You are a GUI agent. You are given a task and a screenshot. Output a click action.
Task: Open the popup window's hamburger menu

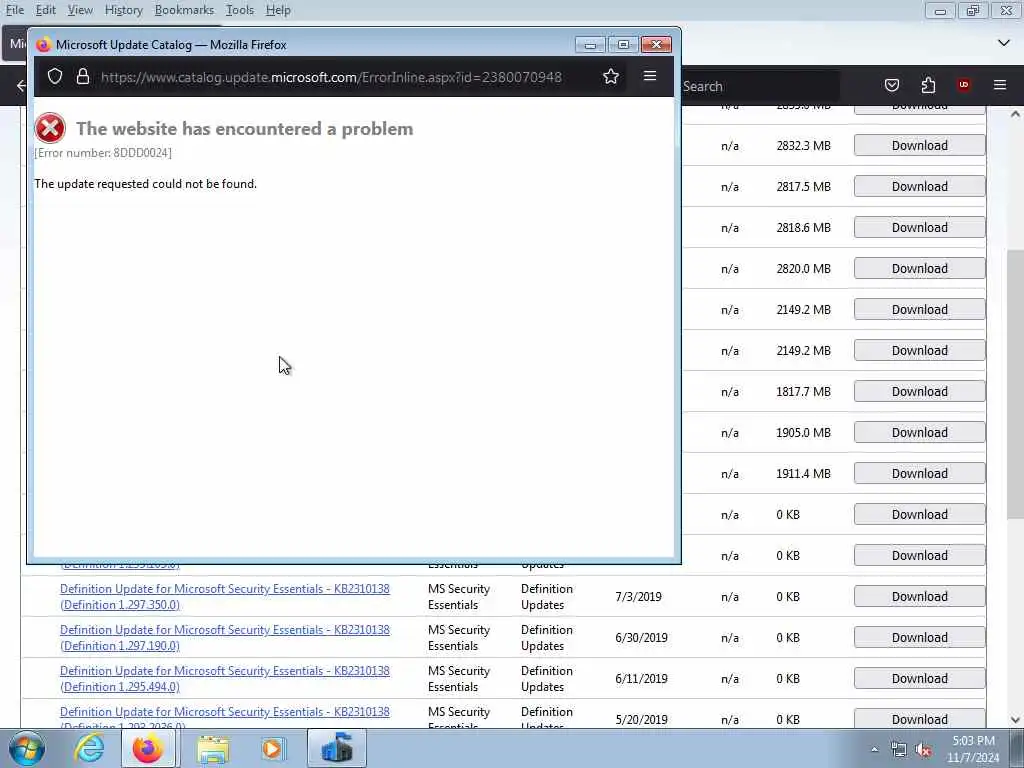point(650,76)
